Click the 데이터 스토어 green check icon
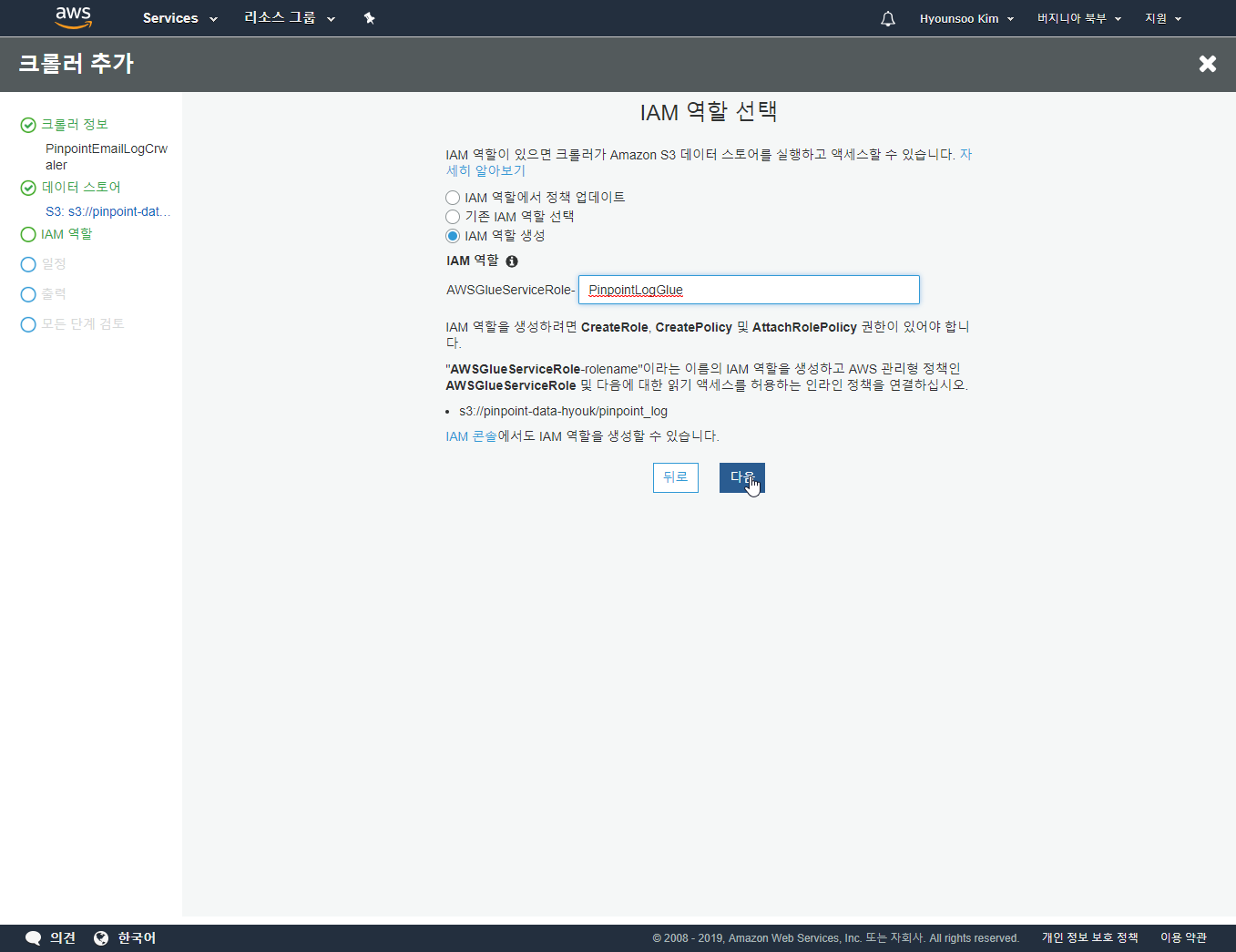1236x952 pixels. [28, 188]
